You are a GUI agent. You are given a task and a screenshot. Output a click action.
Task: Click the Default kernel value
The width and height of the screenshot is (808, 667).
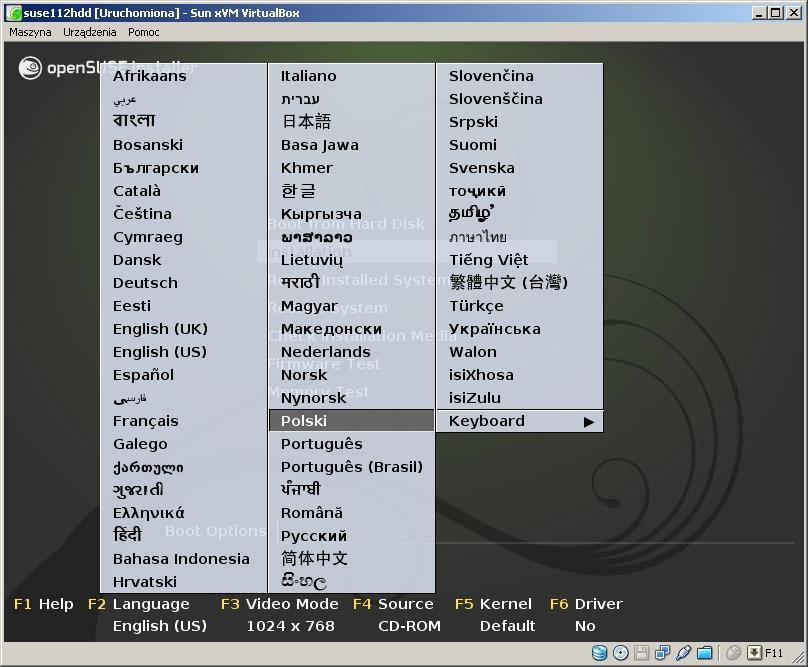click(508, 626)
